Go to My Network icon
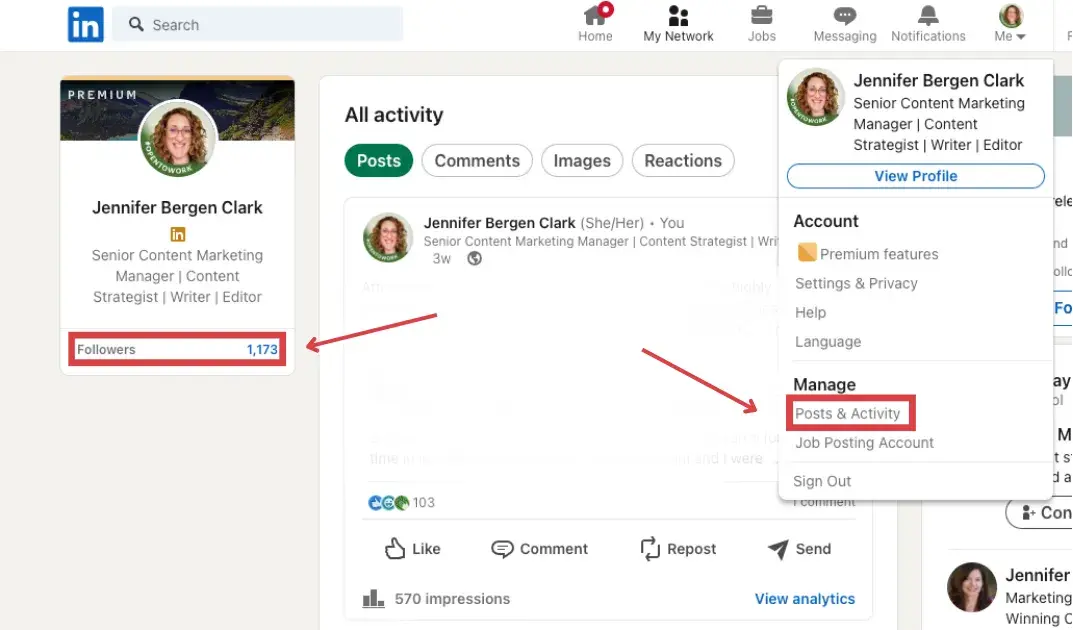1073x630 pixels. click(678, 17)
